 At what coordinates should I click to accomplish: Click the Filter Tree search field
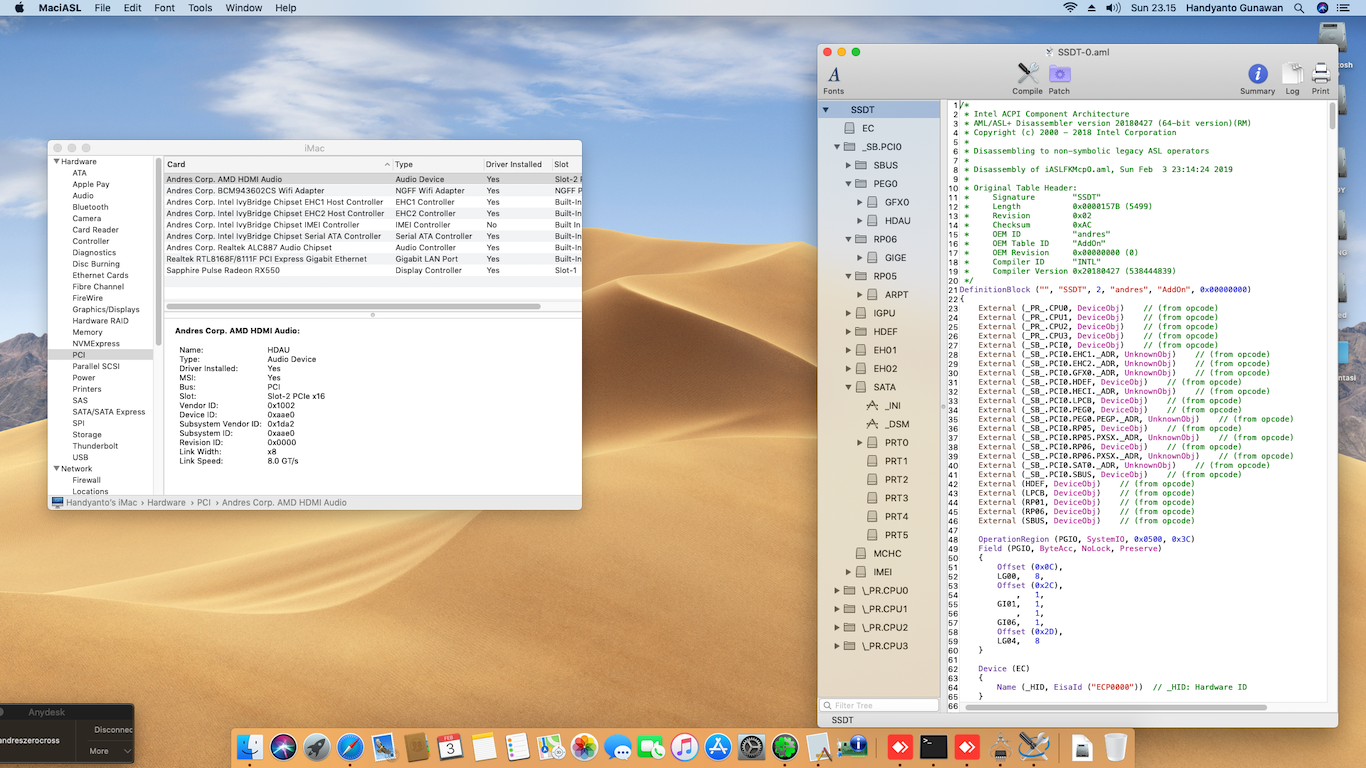pyautogui.click(x=879, y=705)
